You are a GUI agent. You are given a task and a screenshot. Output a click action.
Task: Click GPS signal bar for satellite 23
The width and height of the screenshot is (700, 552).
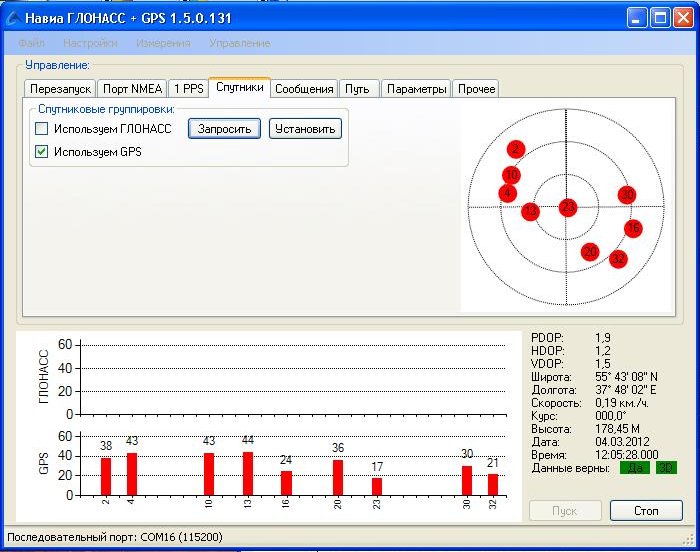click(377, 487)
